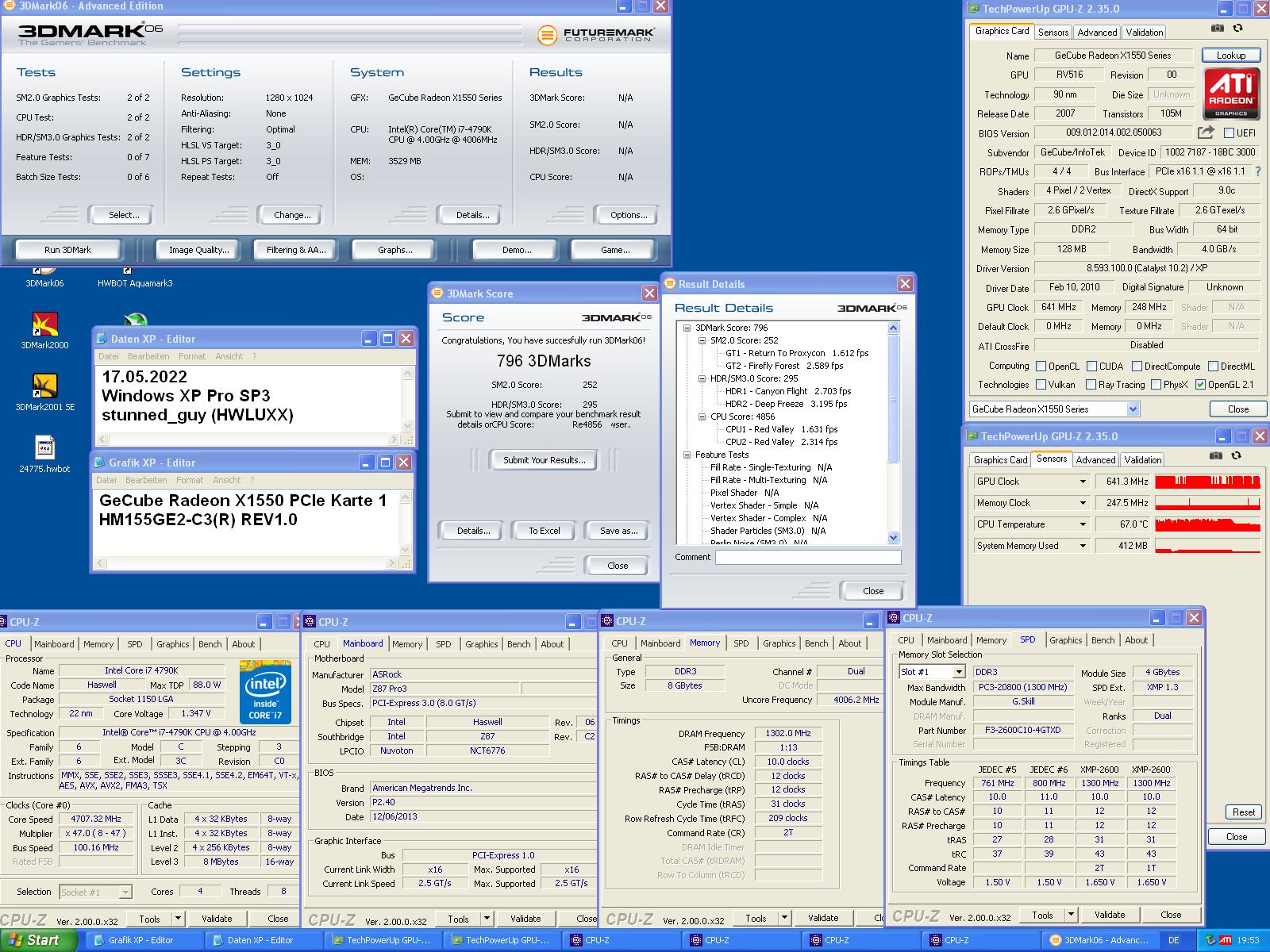Switch to Validation tab in GPU-Z Sensors window
The width and height of the screenshot is (1270, 952).
coord(1143,460)
